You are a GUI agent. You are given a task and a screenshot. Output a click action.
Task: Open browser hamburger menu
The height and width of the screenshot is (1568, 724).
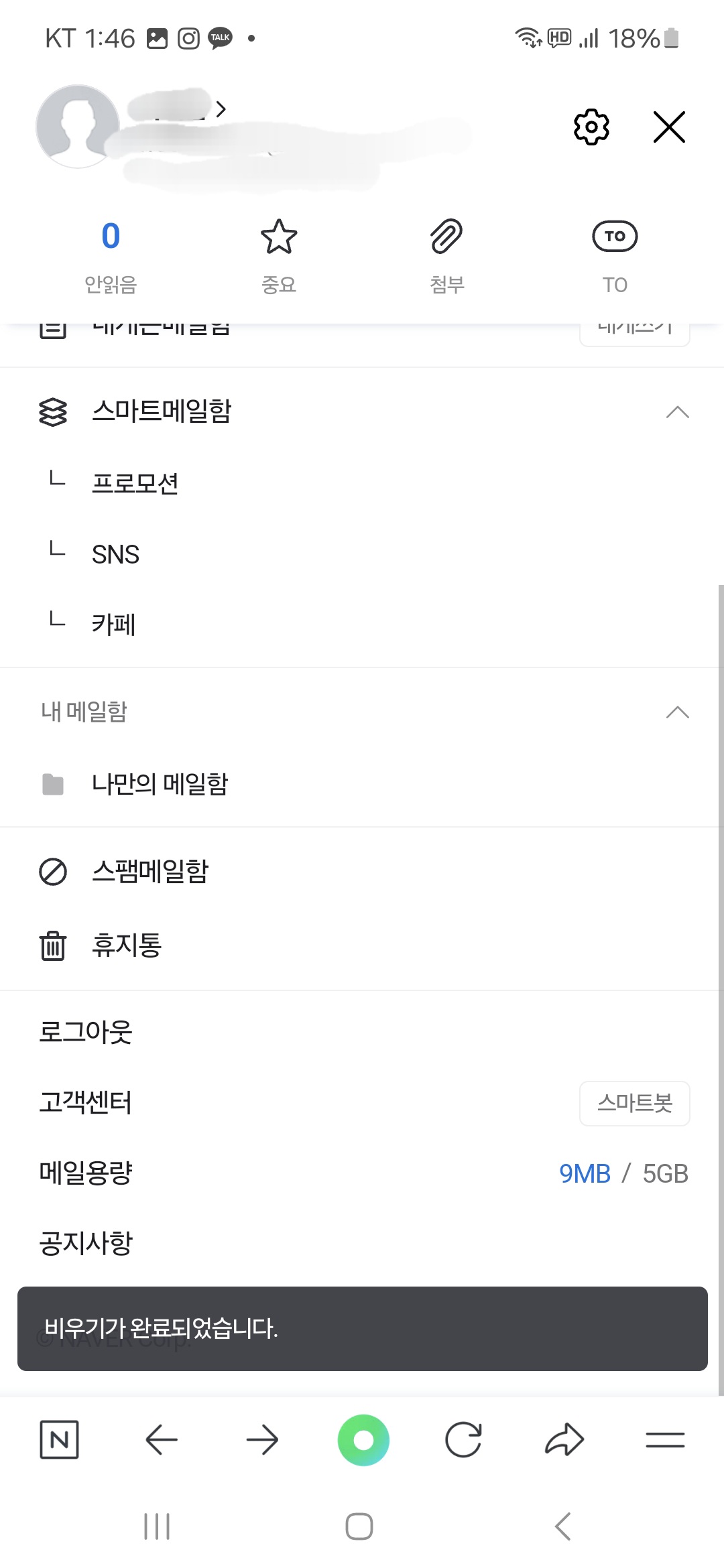pos(665,1439)
